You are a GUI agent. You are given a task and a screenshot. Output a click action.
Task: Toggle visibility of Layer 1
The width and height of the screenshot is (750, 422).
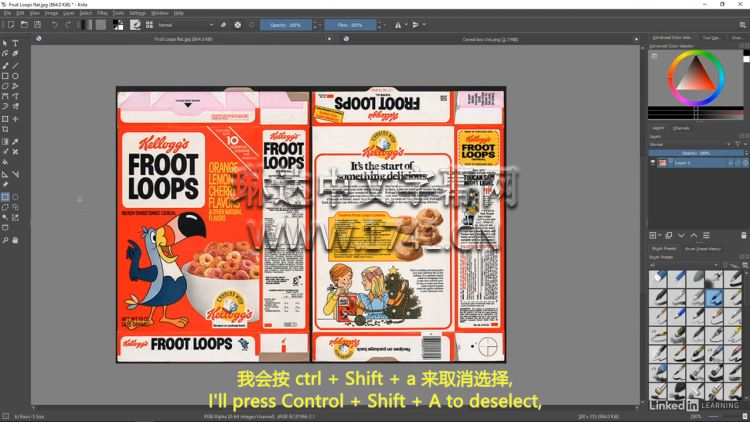(x=653, y=163)
